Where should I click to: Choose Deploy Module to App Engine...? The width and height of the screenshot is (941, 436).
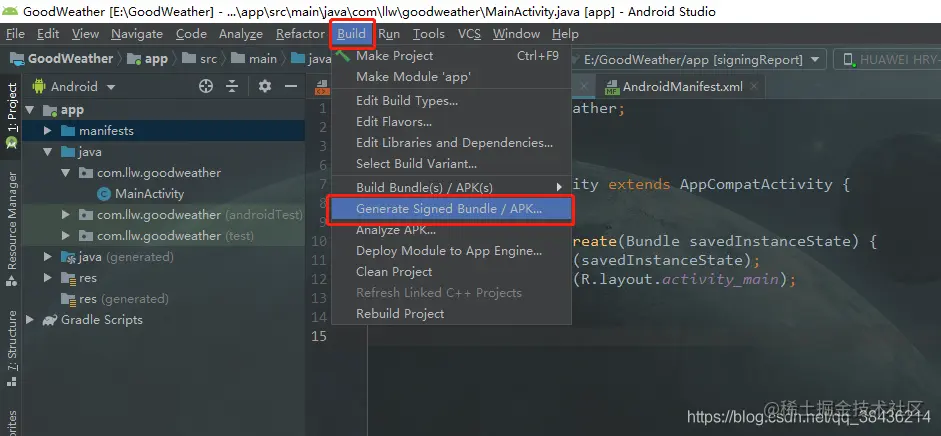pos(451,251)
